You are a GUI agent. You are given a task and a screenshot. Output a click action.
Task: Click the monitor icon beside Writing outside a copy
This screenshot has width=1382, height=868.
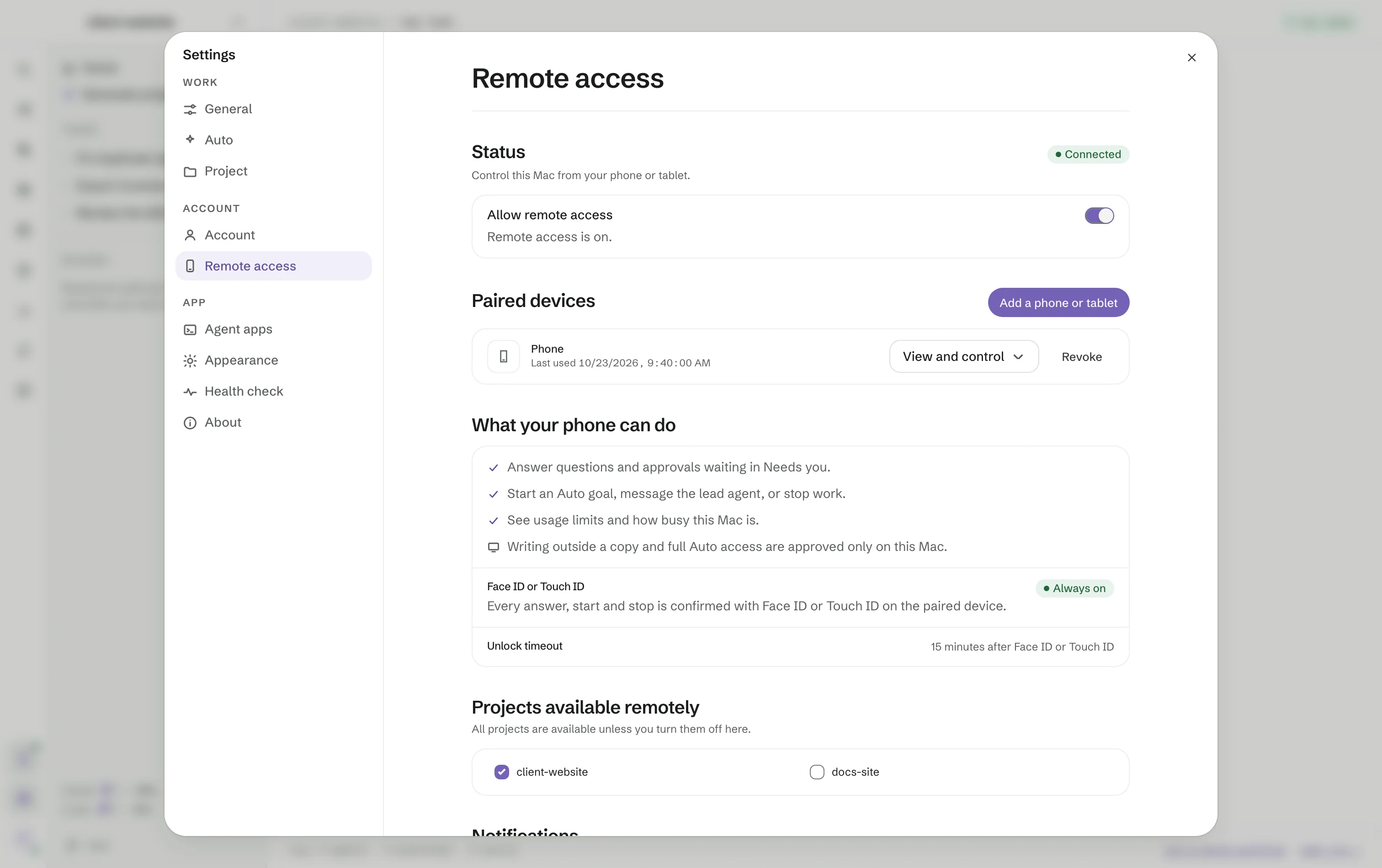tap(493, 547)
